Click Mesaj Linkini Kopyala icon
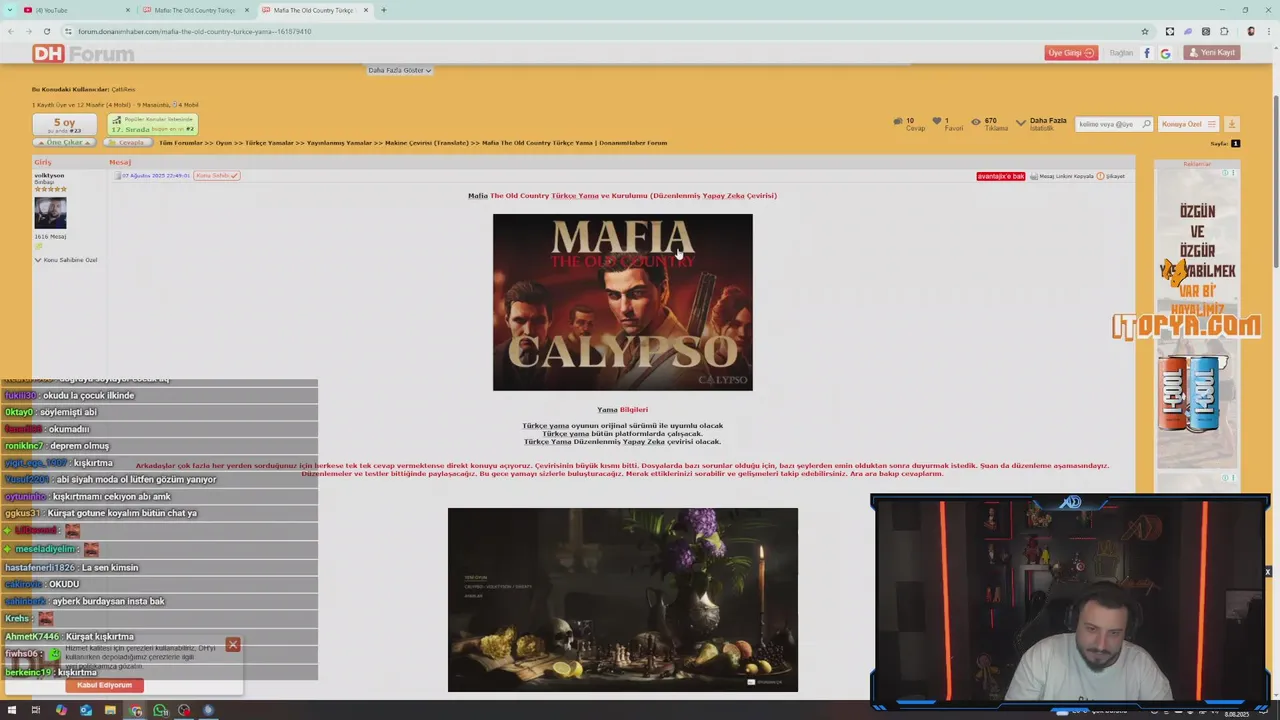Image resolution: width=1280 pixels, height=720 pixels. pos(1034,176)
